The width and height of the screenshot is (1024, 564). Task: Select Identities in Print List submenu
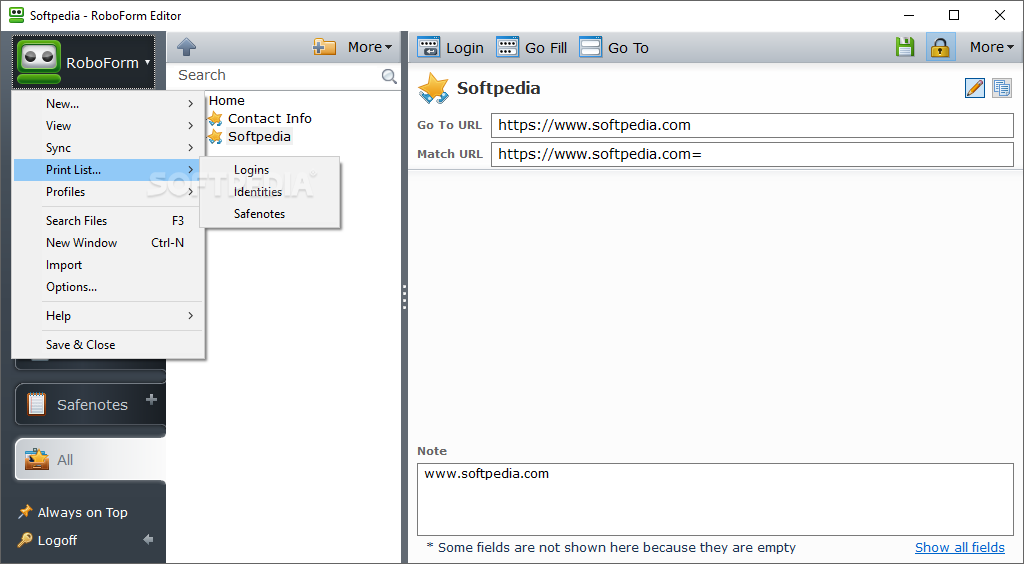270,192
